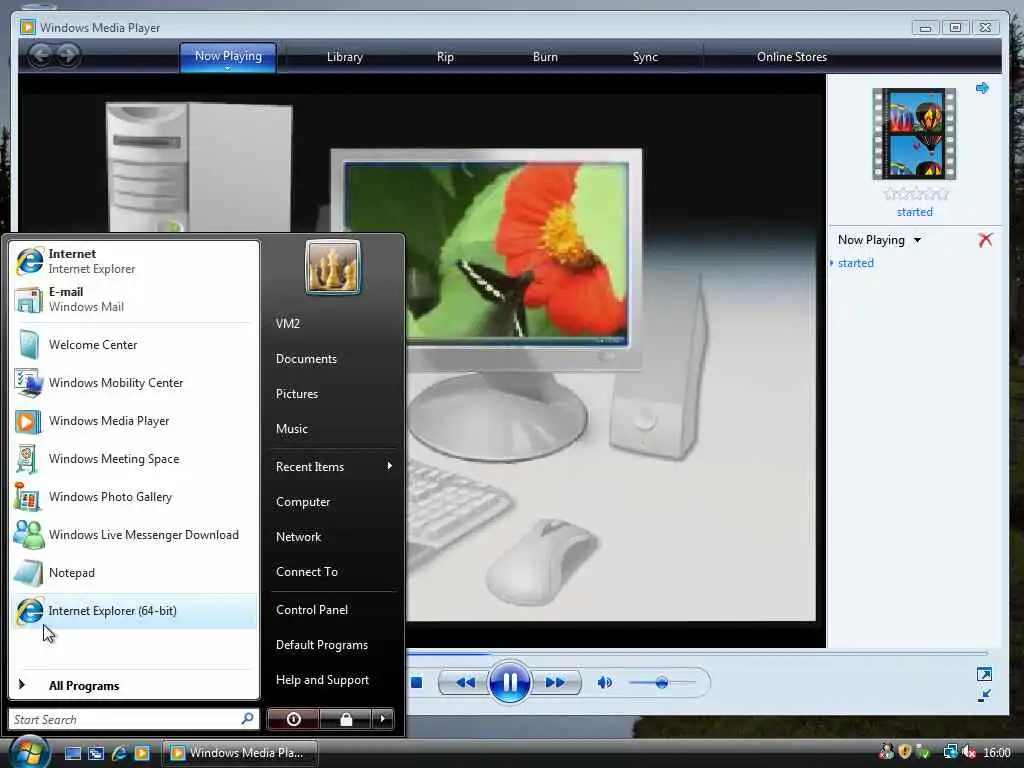The image size is (1024, 768).
Task: Open the Rip tab
Action: 445,57
